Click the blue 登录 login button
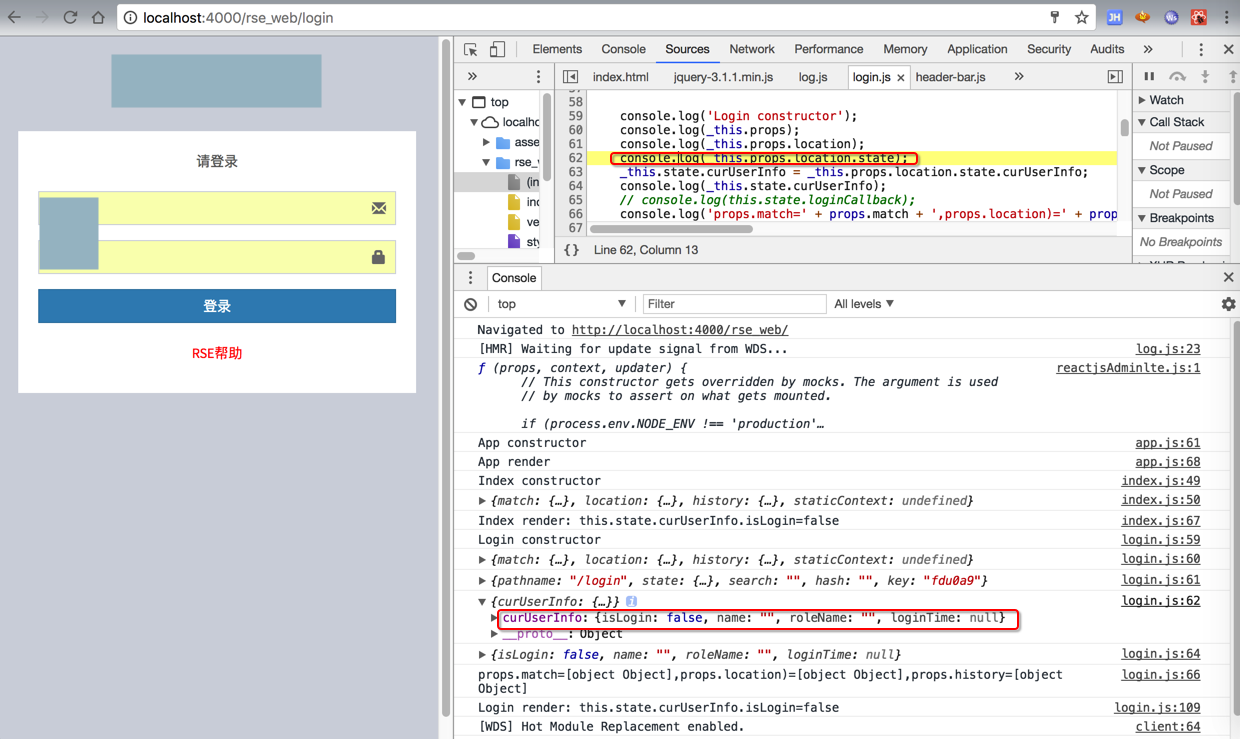This screenshot has height=739, width=1240. (217, 306)
